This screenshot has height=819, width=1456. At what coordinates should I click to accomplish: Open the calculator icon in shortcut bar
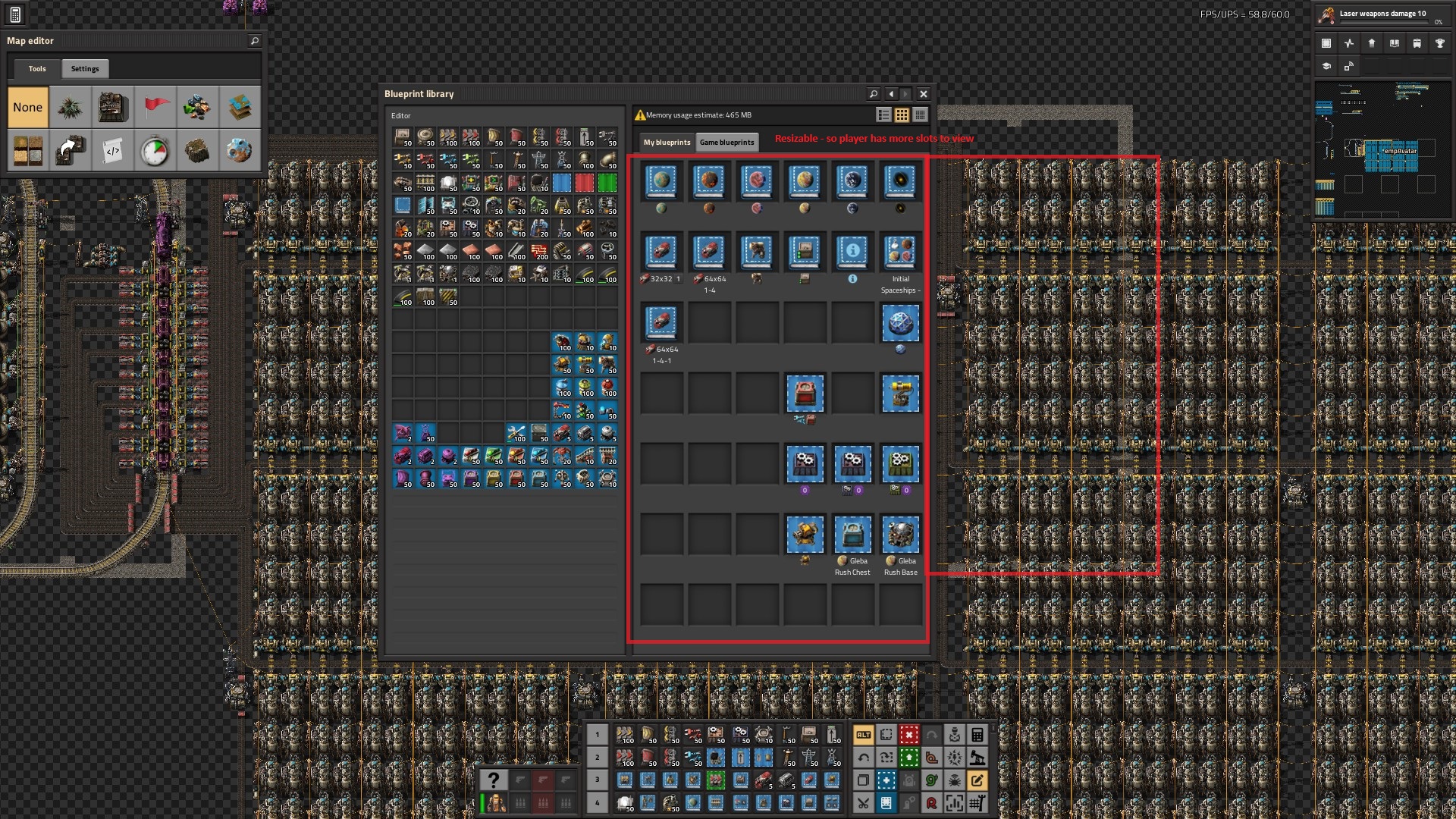(977, 734)
